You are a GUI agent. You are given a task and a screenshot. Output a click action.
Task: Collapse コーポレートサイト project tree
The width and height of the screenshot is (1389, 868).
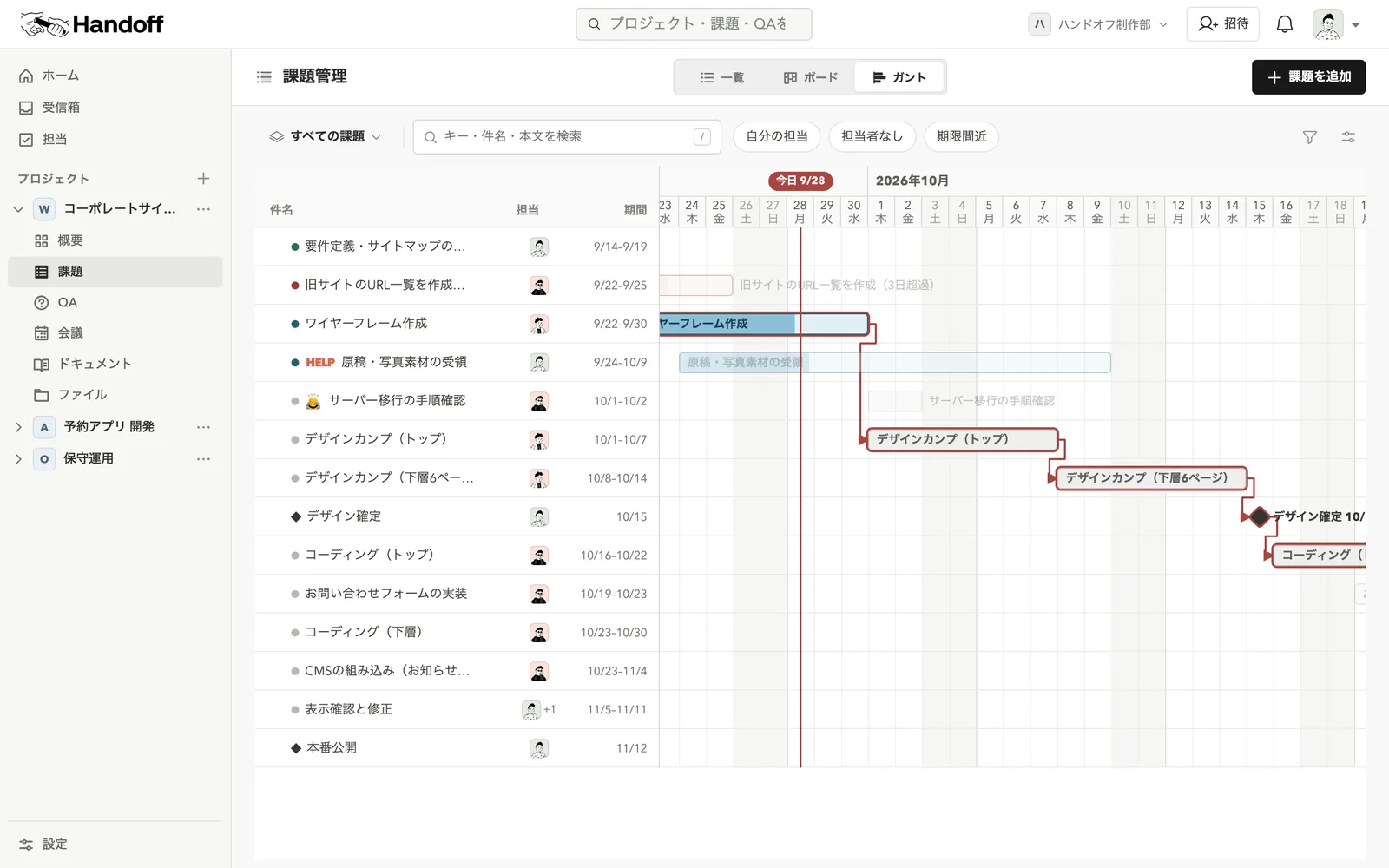coord(18,209)
